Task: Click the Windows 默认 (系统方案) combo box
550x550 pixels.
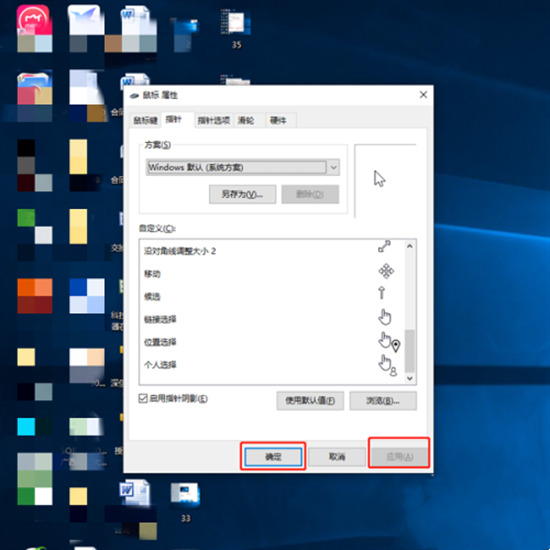Action: point(242,167)
